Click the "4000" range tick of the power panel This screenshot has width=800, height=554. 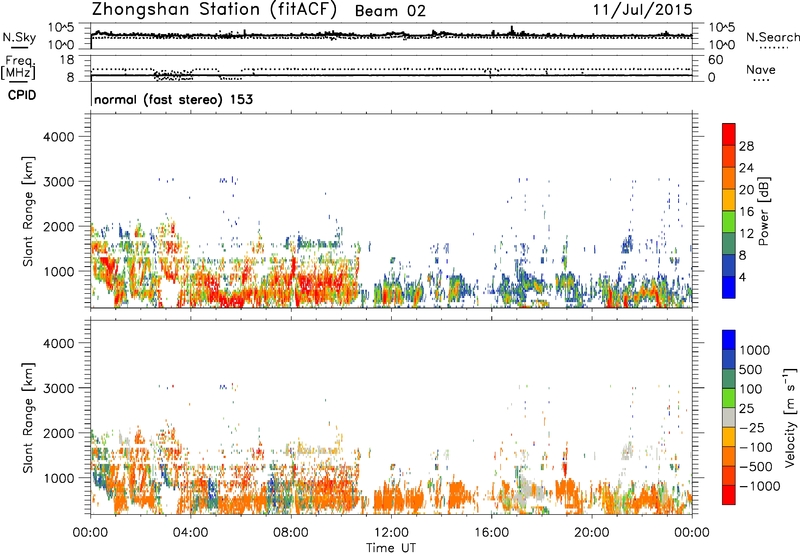coord(59,137)
